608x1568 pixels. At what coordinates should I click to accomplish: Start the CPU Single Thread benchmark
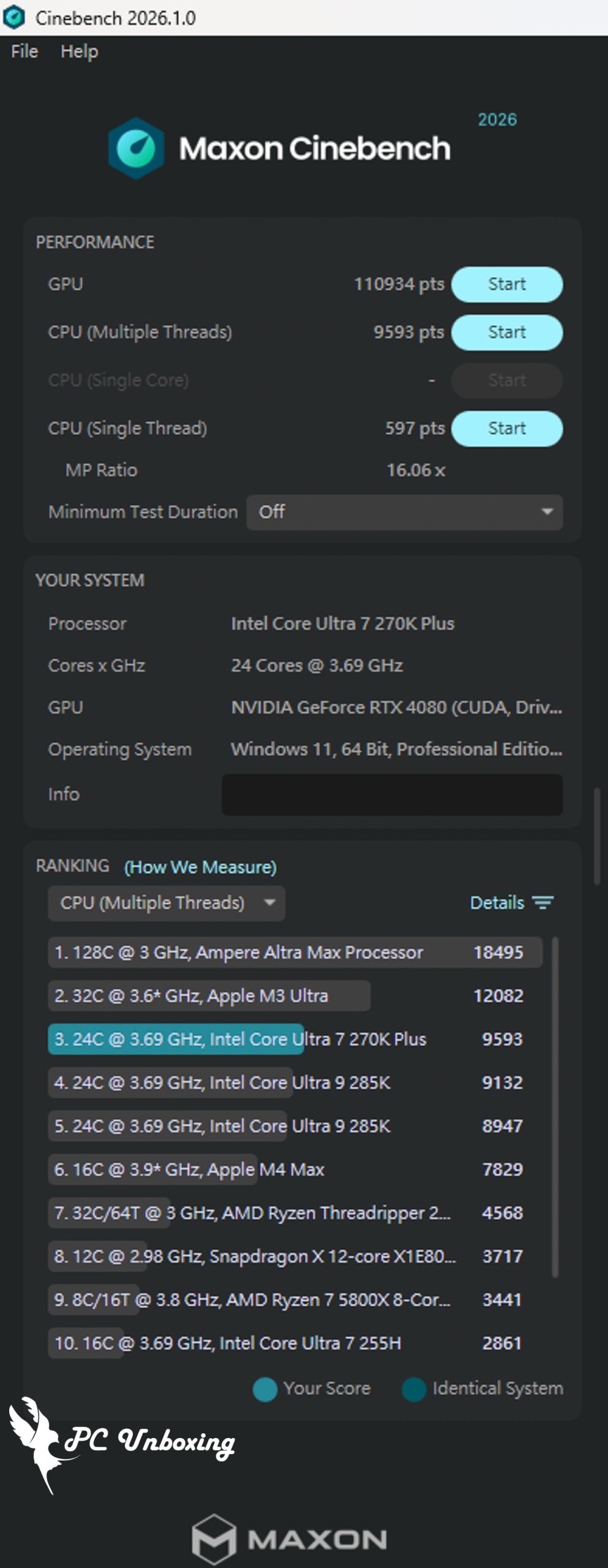tap(506, 428)
